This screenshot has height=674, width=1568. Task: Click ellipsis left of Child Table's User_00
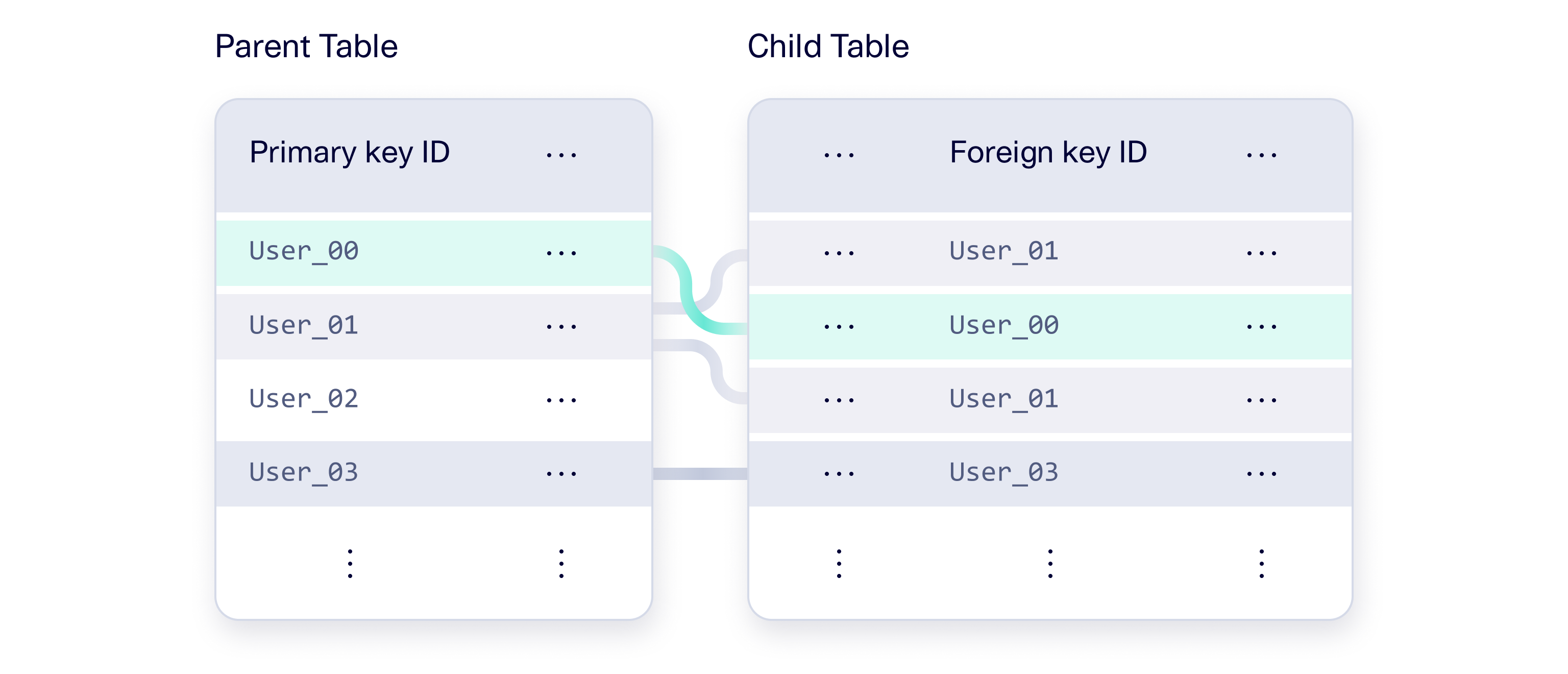839,327
